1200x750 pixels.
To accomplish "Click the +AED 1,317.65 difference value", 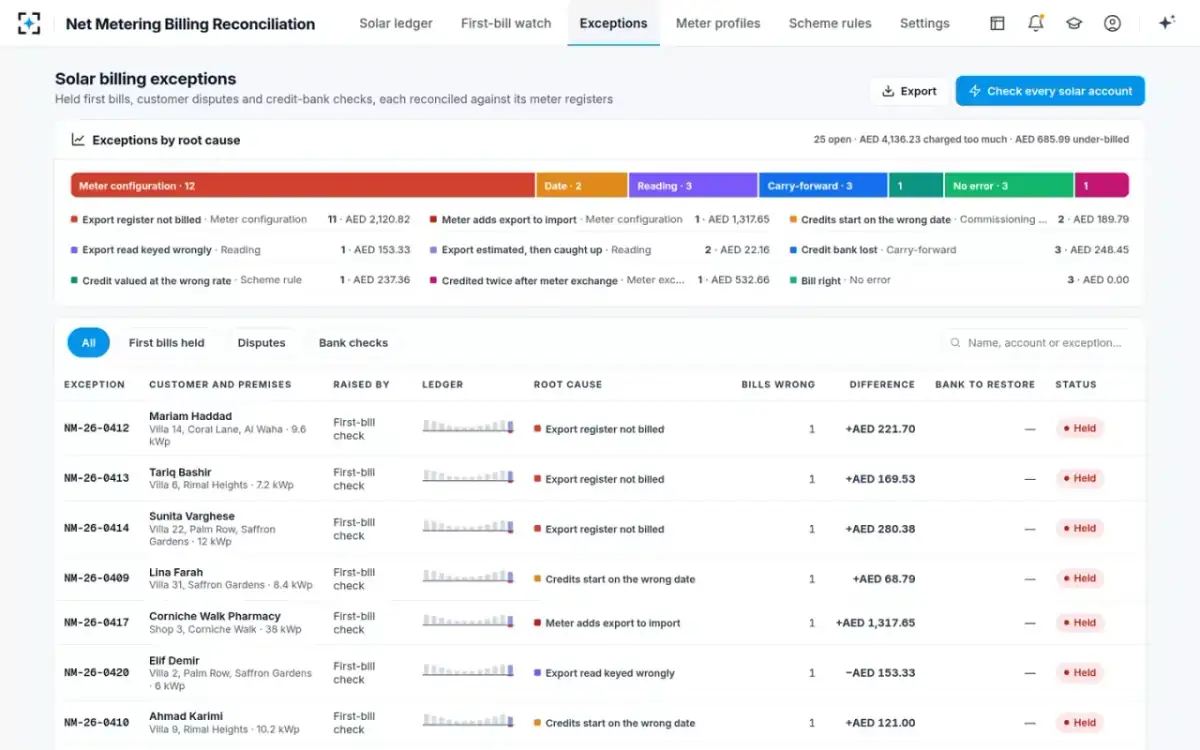I will tap(875, 623).
